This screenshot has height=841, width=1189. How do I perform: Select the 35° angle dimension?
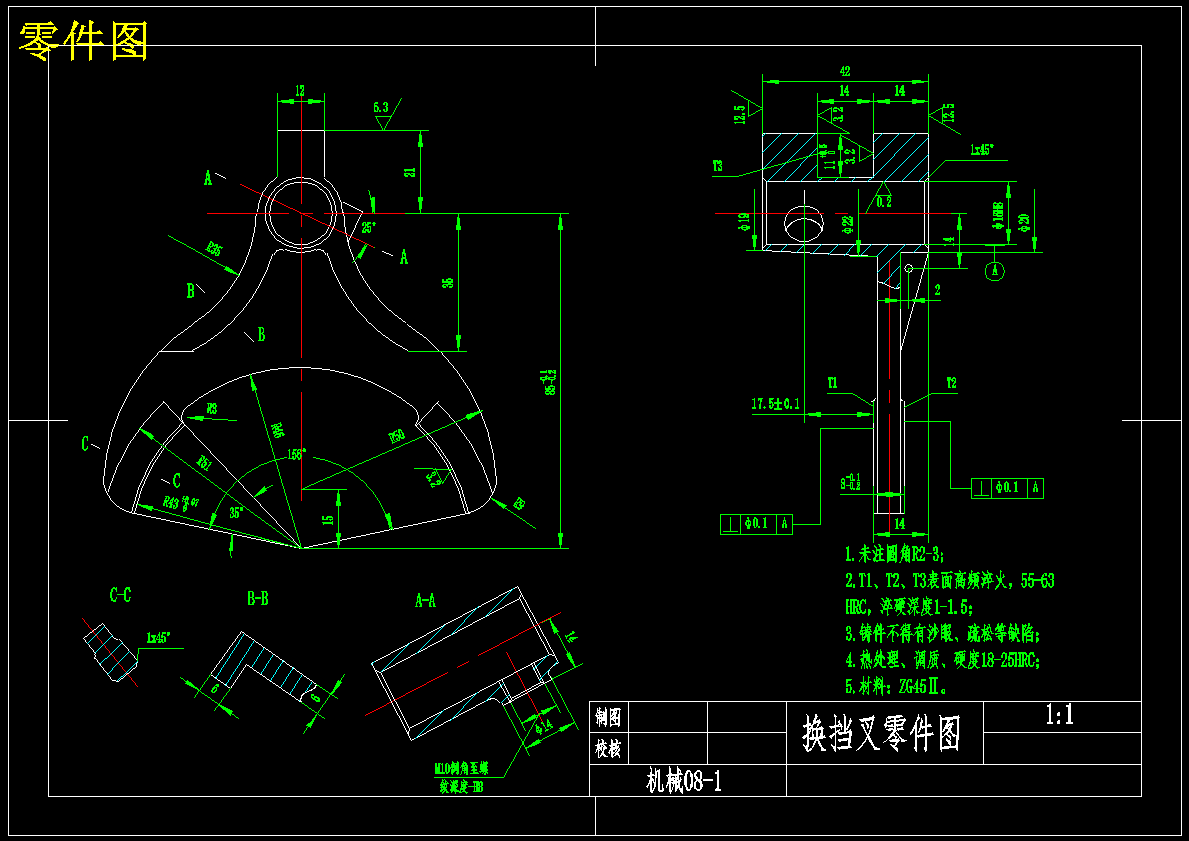point(237,513)
